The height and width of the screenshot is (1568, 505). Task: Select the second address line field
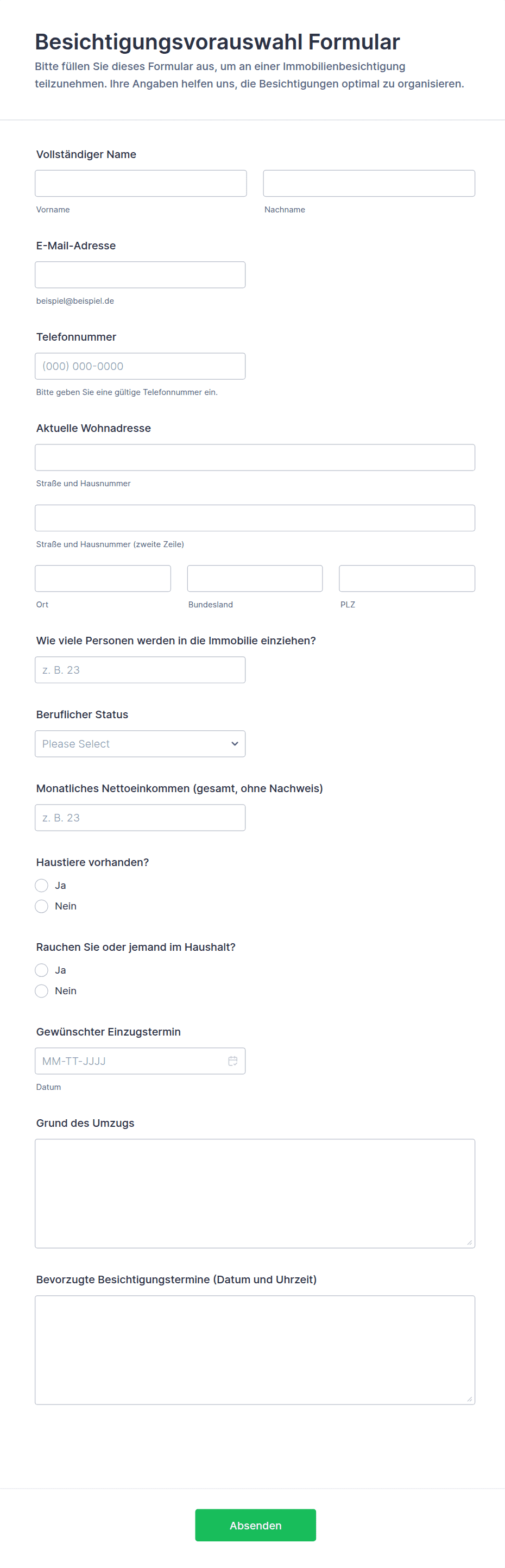pyautogui.click(x=255, y=518)
